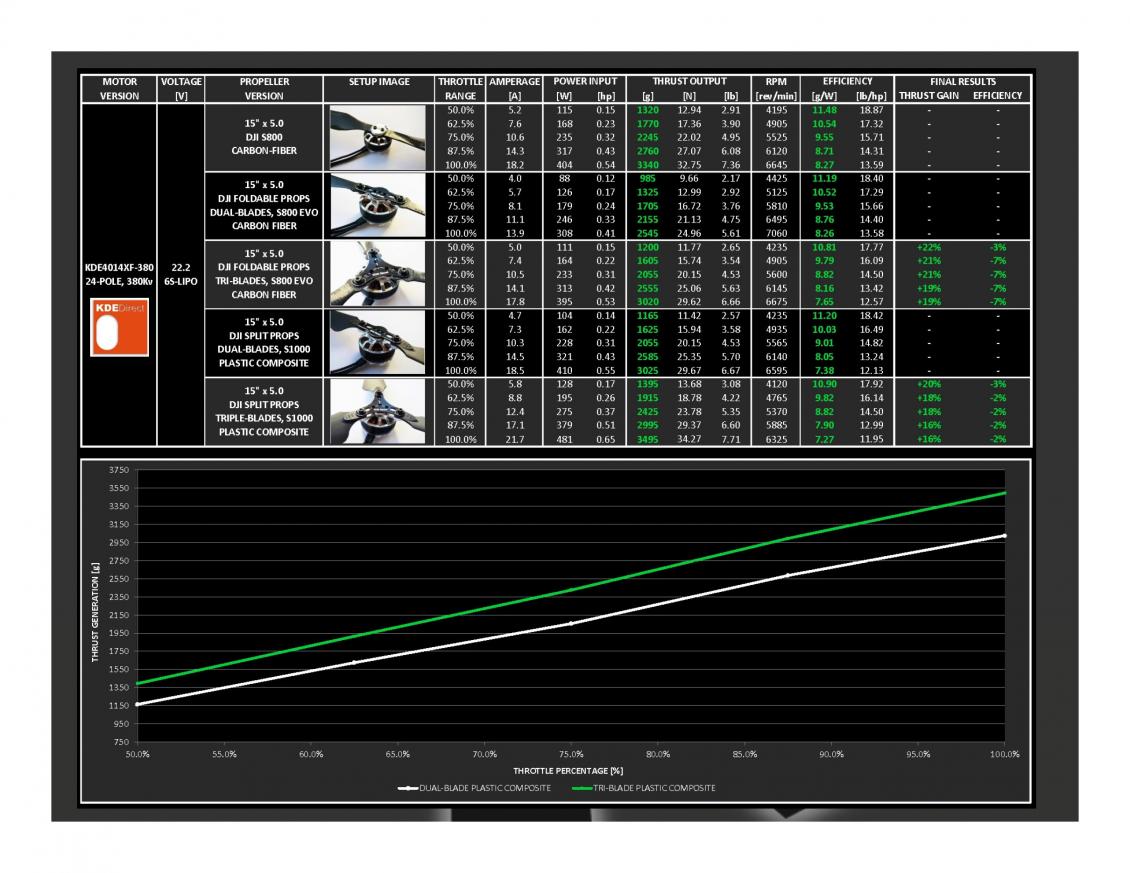The width and height of the screenshot is (1130, 873).
Task: Click the green Tri-Blade Plastic Composite legend line
Action: coord(580,788)
